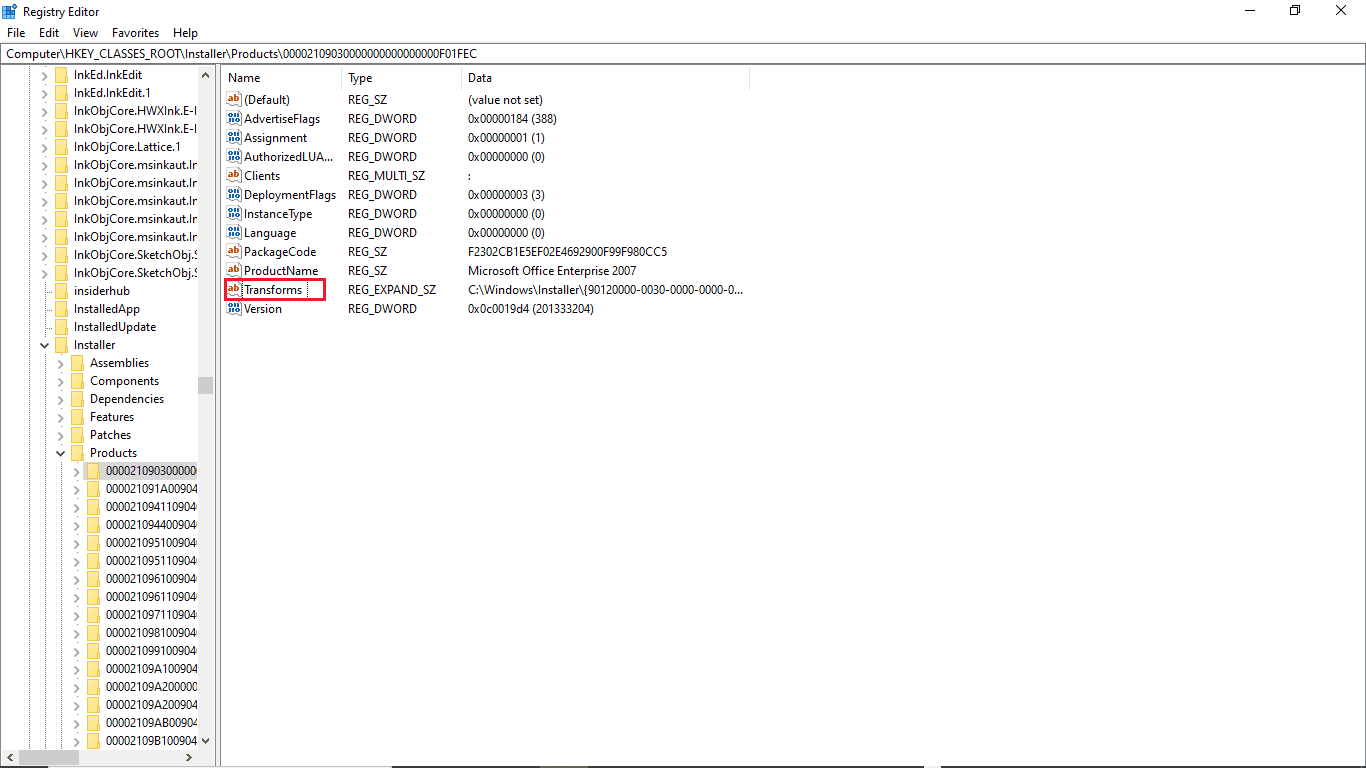The image size is (1366, 768).
Task: Select the 00002109 1A00904 product key
Action: pos(151,489)
